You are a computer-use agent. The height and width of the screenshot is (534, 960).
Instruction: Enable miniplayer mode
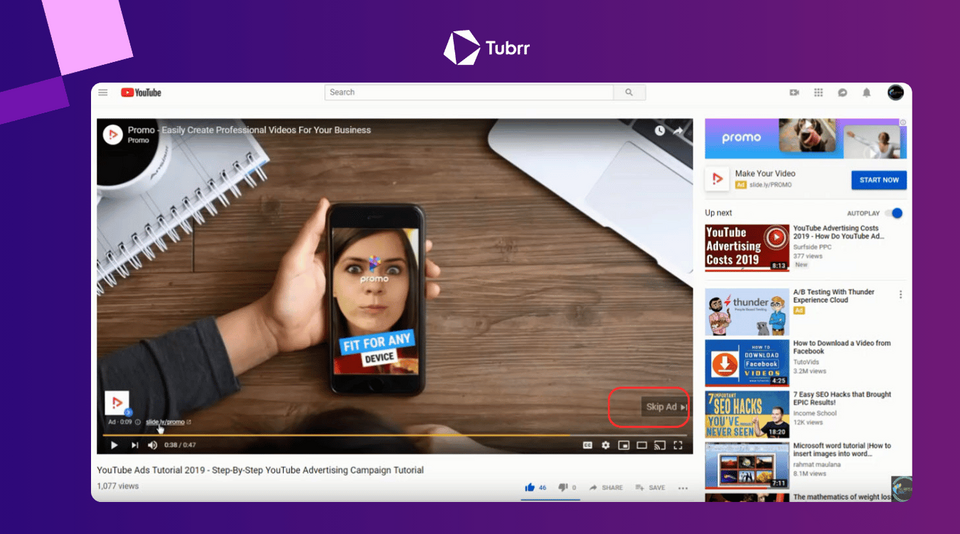coord(623,445)
